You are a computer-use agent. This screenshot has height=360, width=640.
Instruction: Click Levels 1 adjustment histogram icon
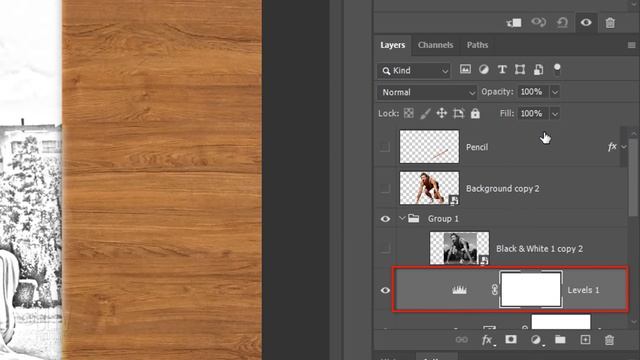pyautogui.click(x=459, y=290)
